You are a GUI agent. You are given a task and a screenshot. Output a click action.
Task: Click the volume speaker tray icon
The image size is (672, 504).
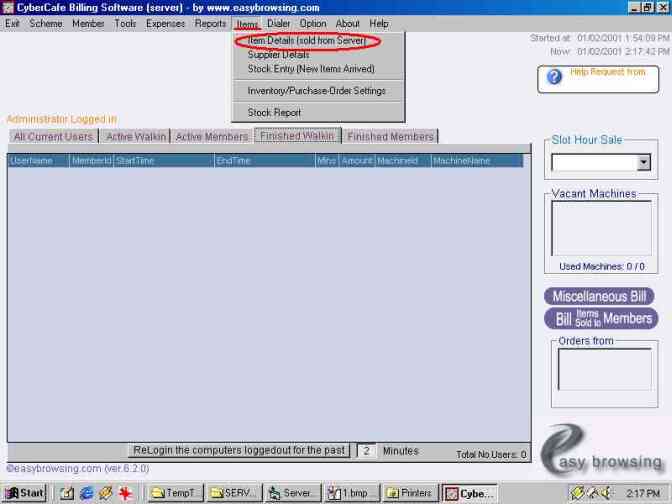click(x=609, y=493)
